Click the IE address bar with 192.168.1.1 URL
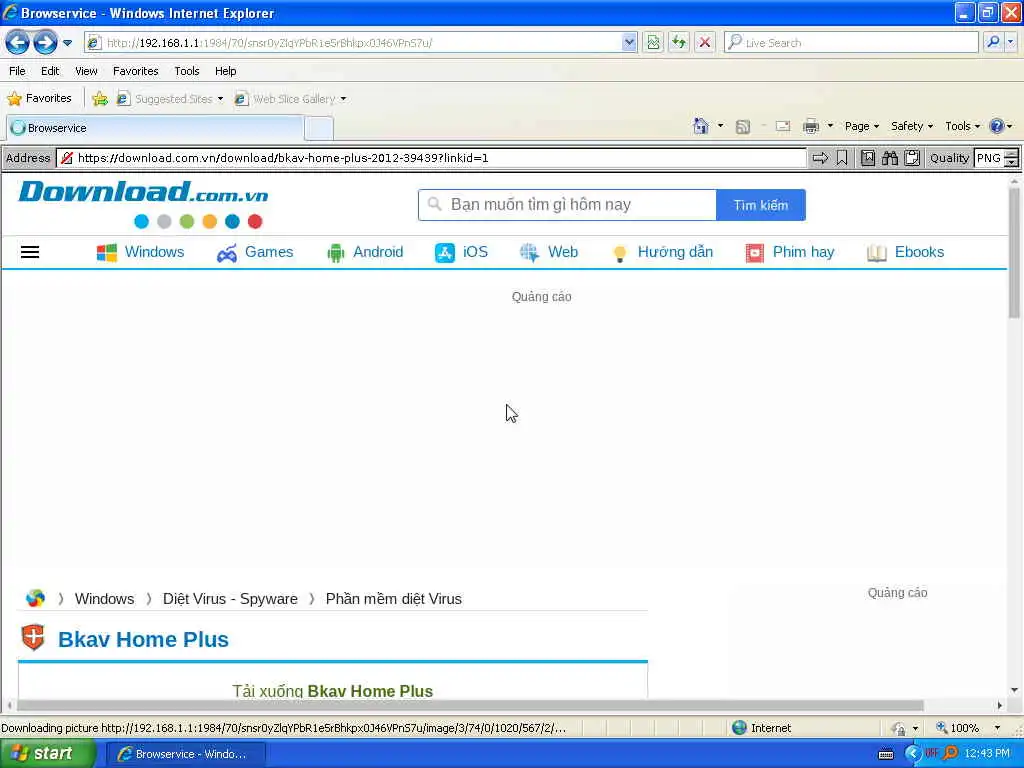1024x768 pixels. (x=353, y=42)
